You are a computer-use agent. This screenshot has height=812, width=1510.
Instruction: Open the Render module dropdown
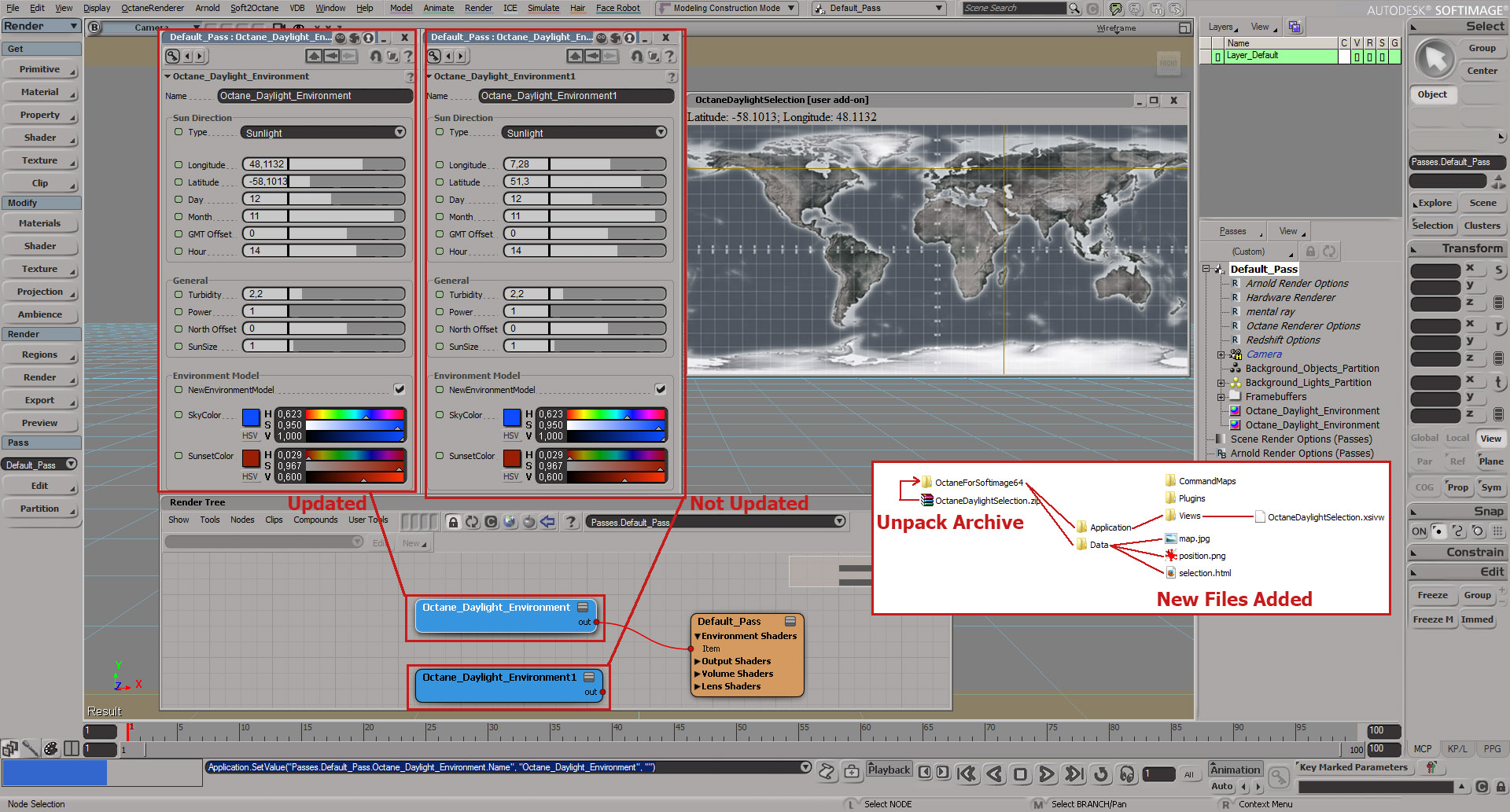[41, 26]
